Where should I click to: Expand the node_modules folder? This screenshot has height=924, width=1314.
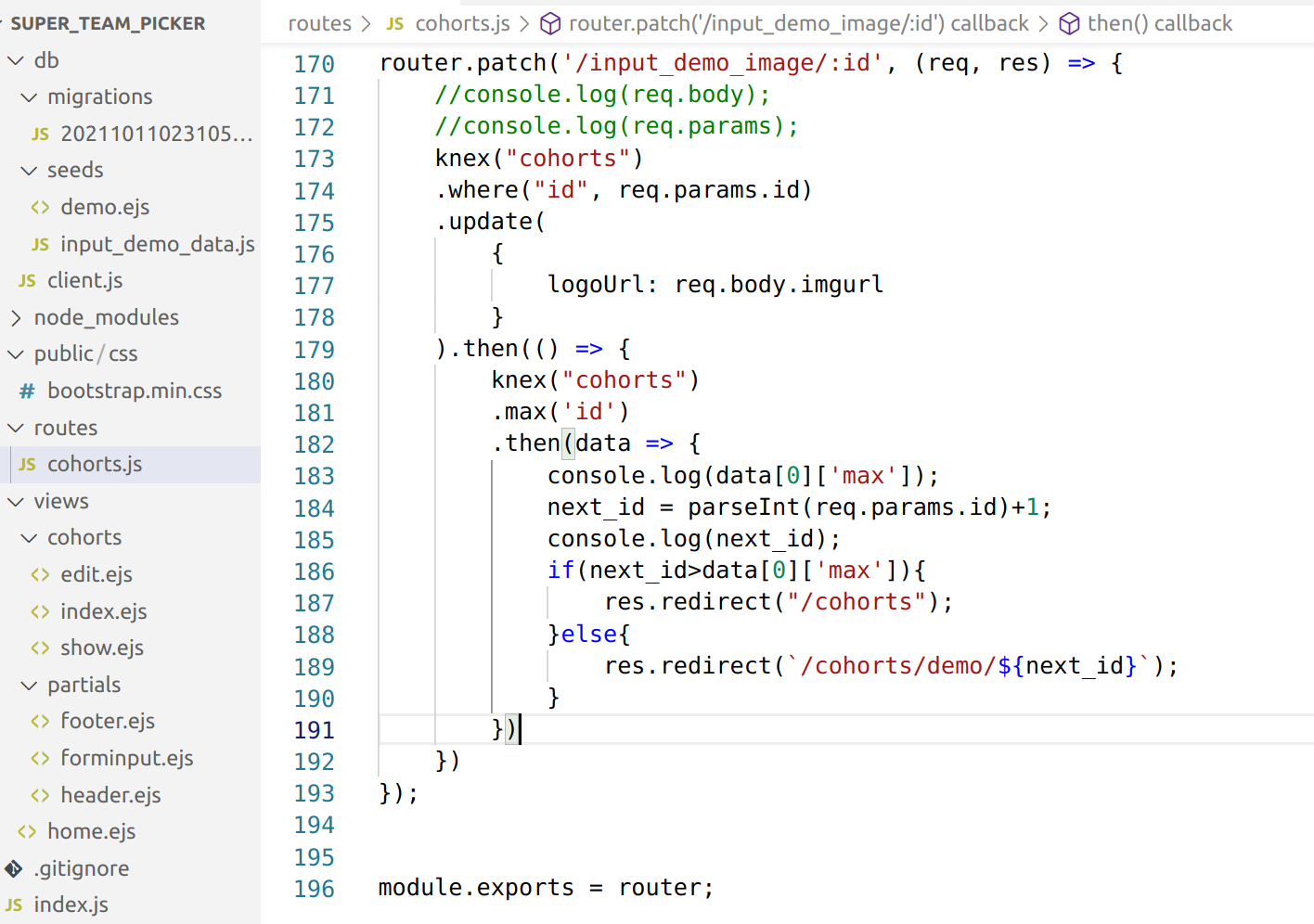[16, 316]
